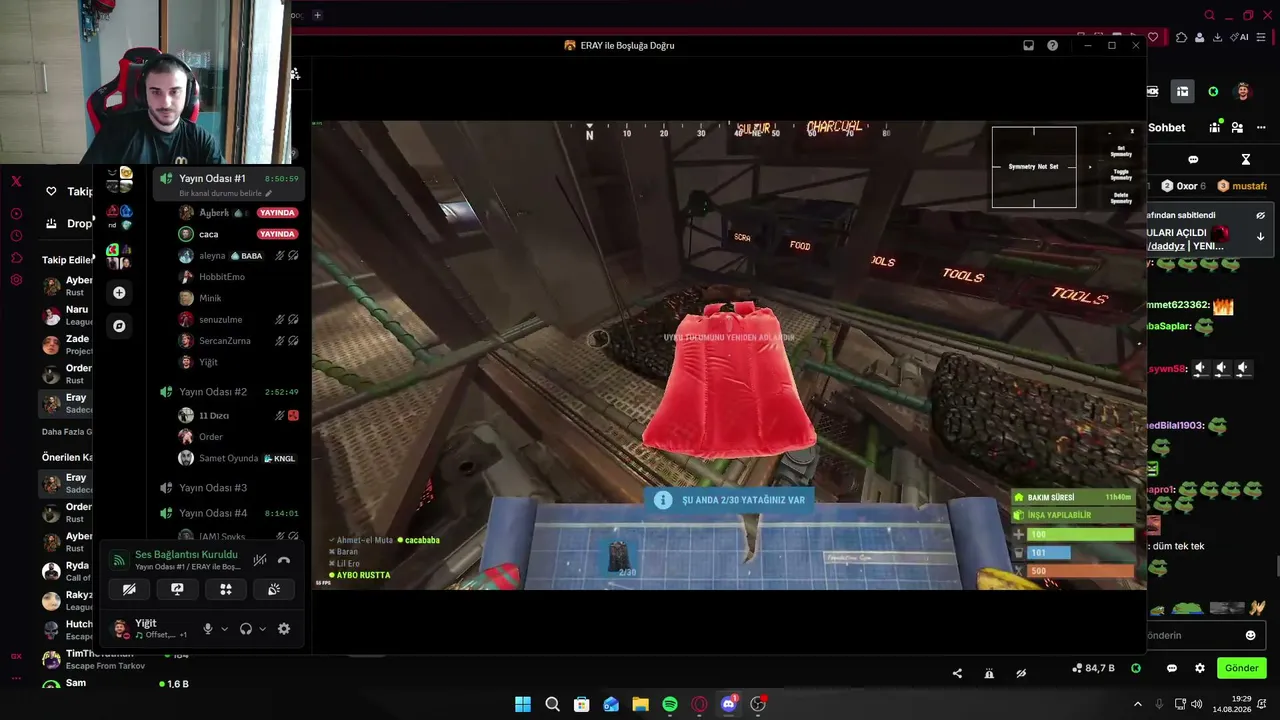Open browser easy setup menu icon
This screenshot has height=720, width=1280.
click(x=1261, y=38)
